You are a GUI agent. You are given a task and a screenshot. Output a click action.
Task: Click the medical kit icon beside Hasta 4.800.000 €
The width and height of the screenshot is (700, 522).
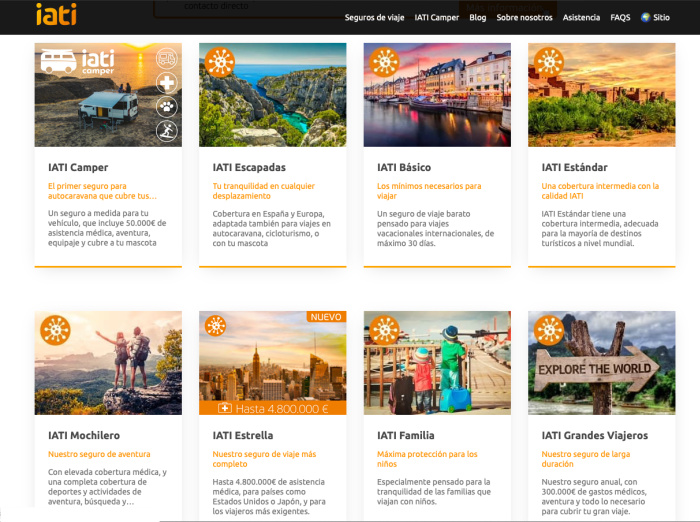pos(225,408)
